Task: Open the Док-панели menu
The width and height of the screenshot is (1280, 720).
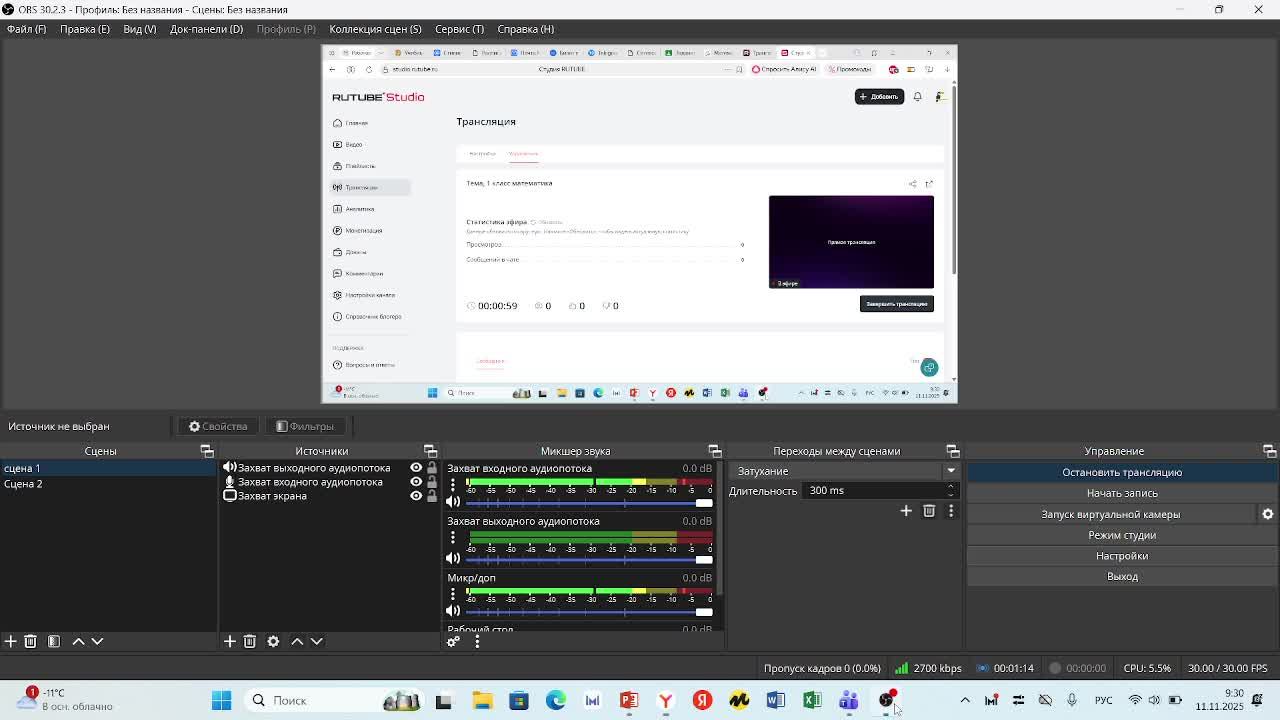Action: 207,29
